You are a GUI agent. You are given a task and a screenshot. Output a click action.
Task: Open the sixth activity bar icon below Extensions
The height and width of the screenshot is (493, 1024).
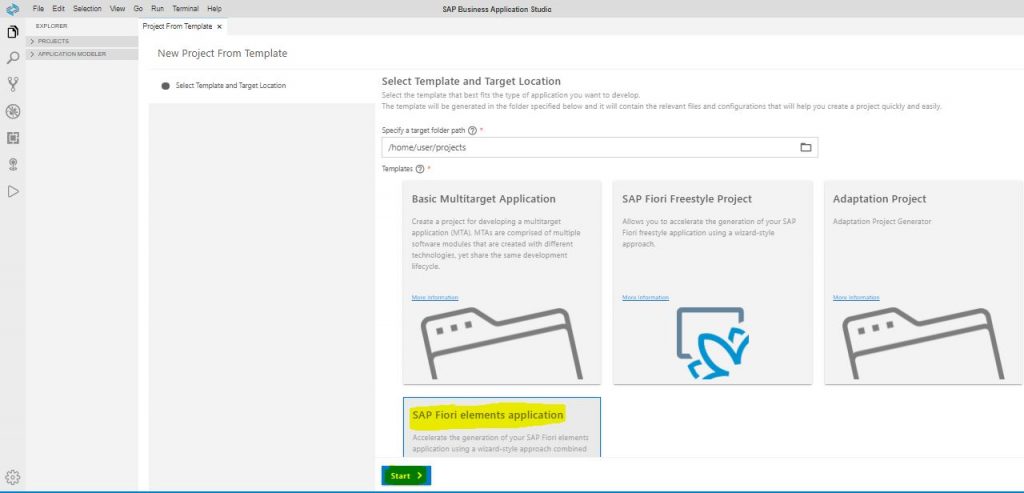click(x=12, y=165)
